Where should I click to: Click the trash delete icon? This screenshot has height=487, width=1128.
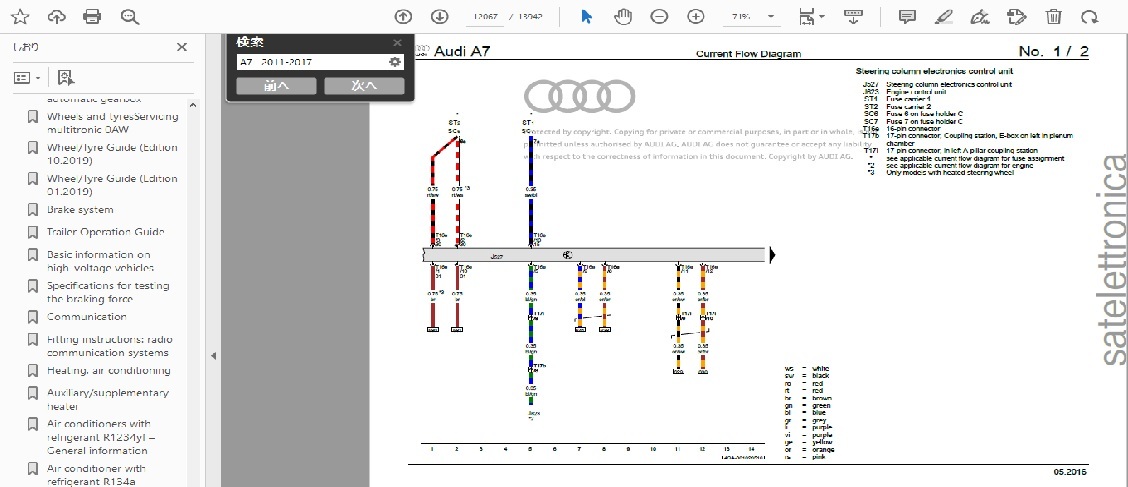(1053, 17)
